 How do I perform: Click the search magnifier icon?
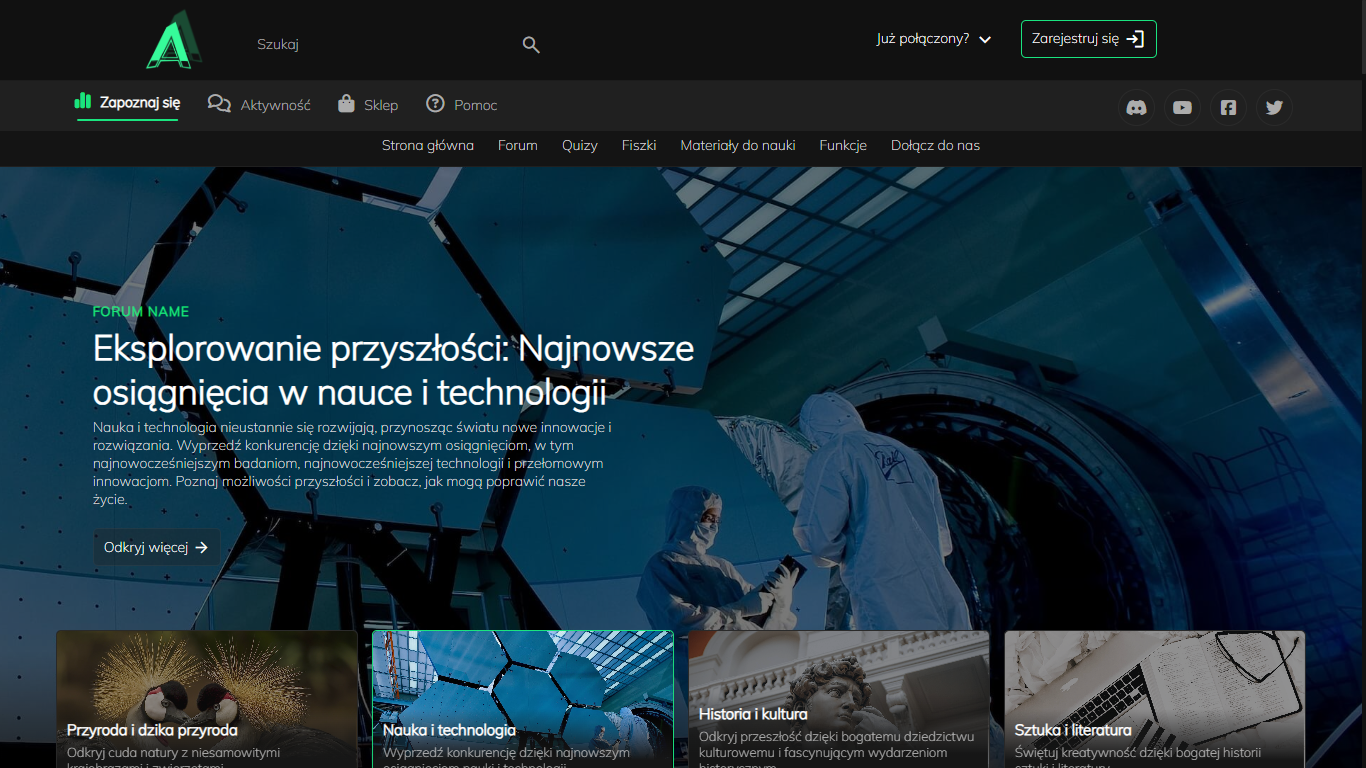tap(531, 45)
